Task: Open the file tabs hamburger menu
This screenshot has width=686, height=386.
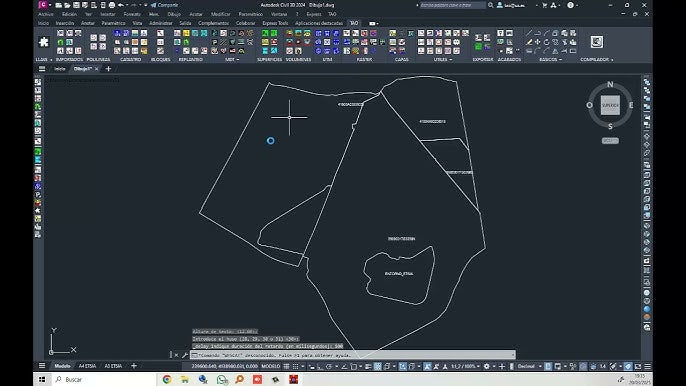Action: [x=42, y=69]
